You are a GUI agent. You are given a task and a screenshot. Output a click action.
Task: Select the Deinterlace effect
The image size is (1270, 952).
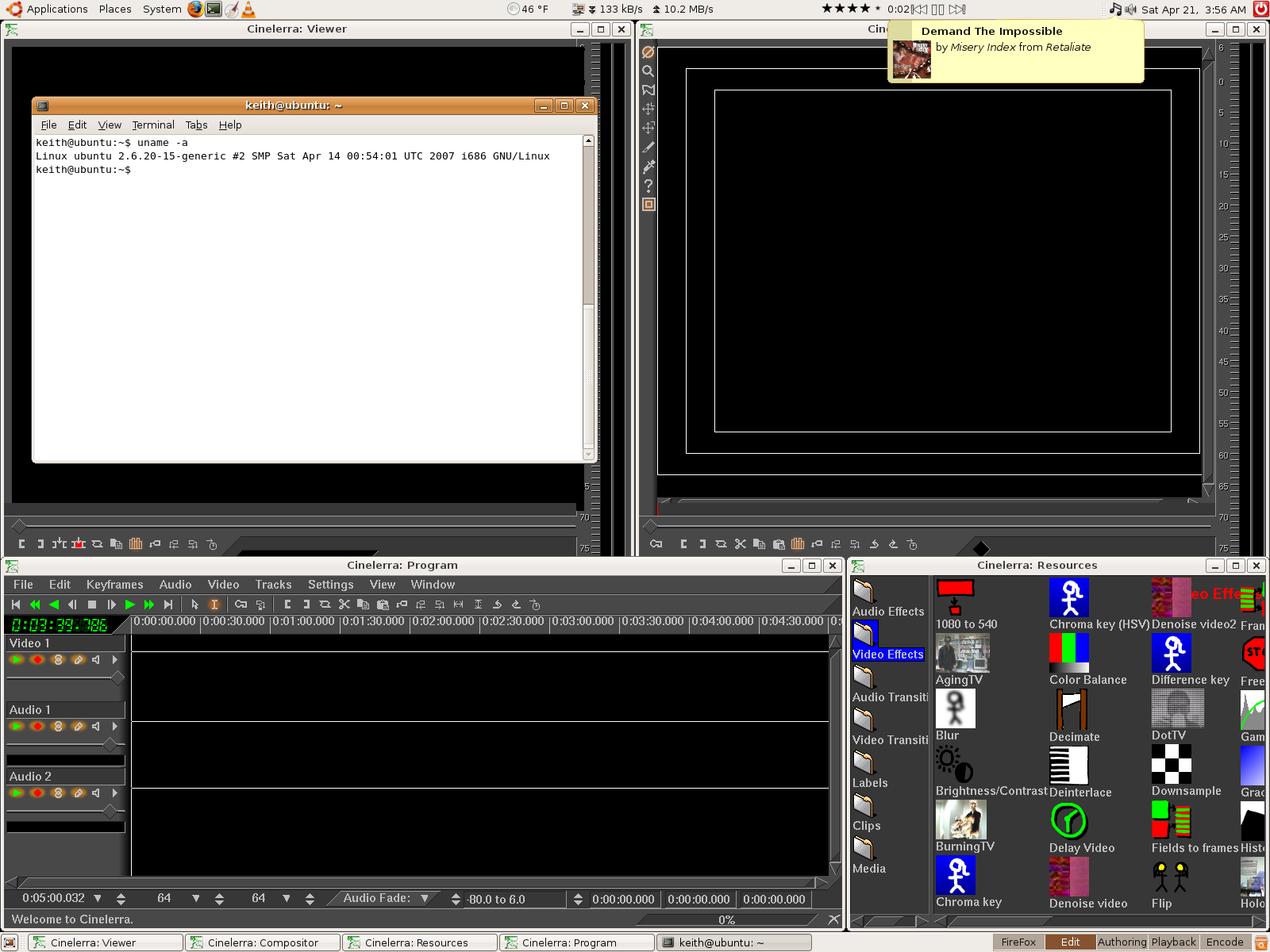pyautogui.click(x=1079, y=771)
